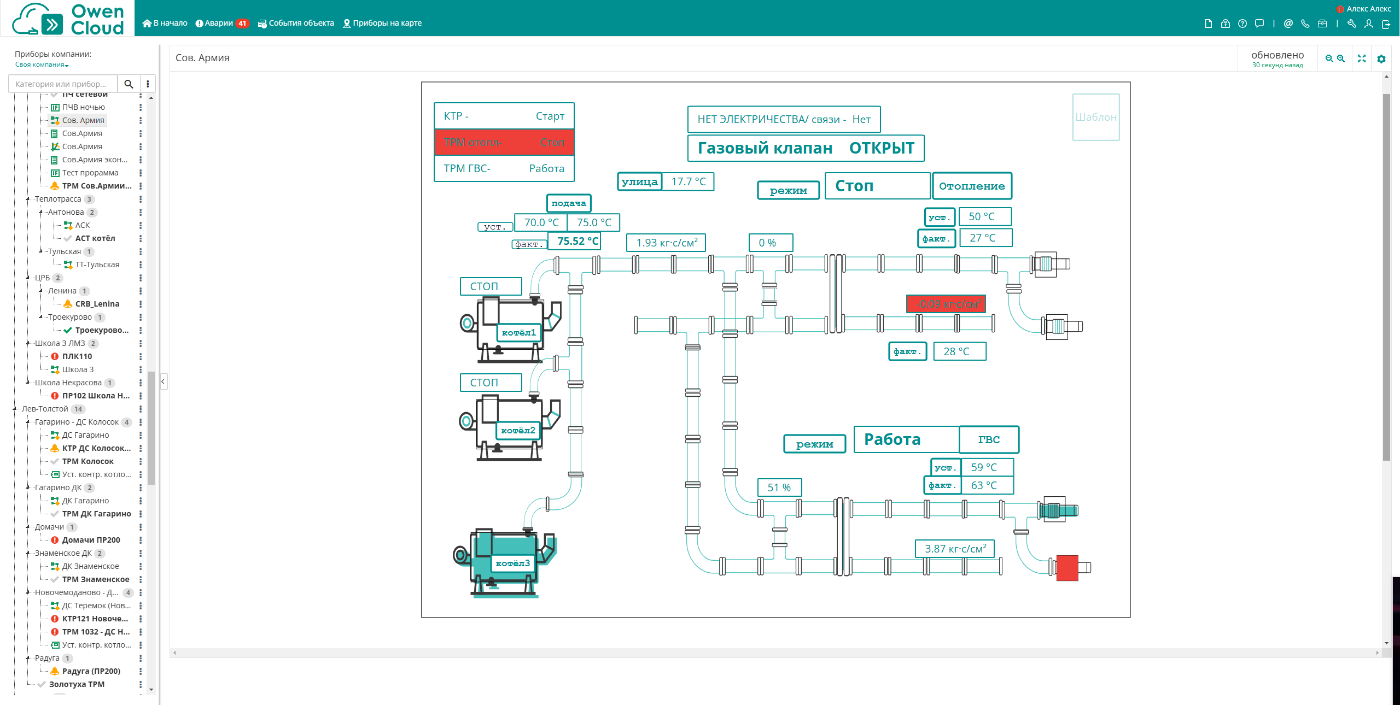The image size is (1400, 705).
Task: Click the phone contact icon
Action: click(x=1306, y=23)
